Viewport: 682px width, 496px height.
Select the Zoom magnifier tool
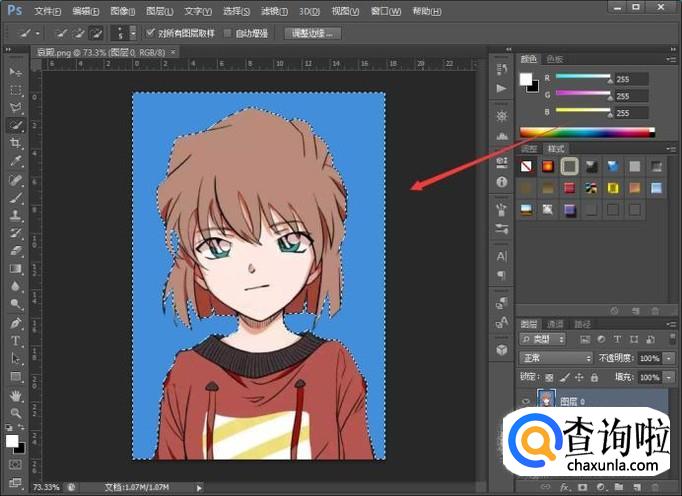coord(15,412)
